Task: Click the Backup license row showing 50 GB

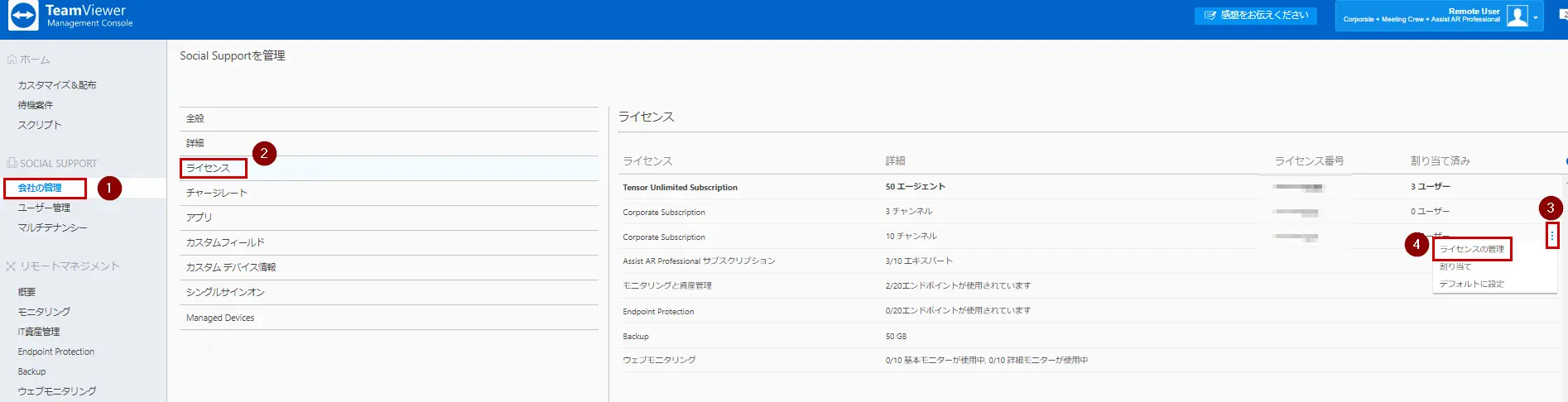Action: pos(1091,336)
